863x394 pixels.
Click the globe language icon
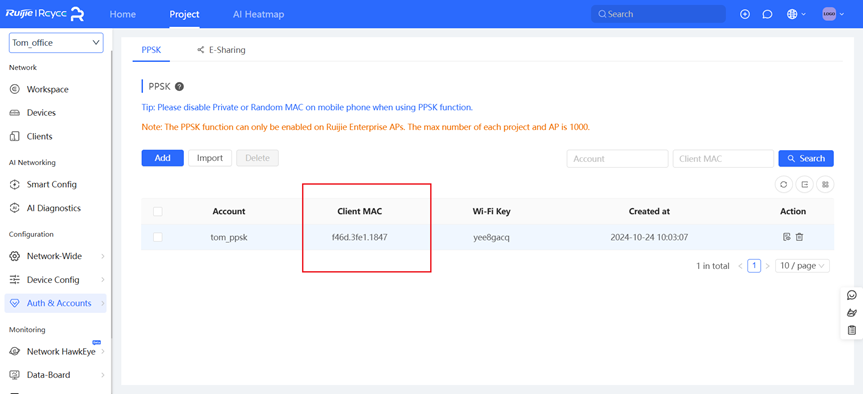792,14
